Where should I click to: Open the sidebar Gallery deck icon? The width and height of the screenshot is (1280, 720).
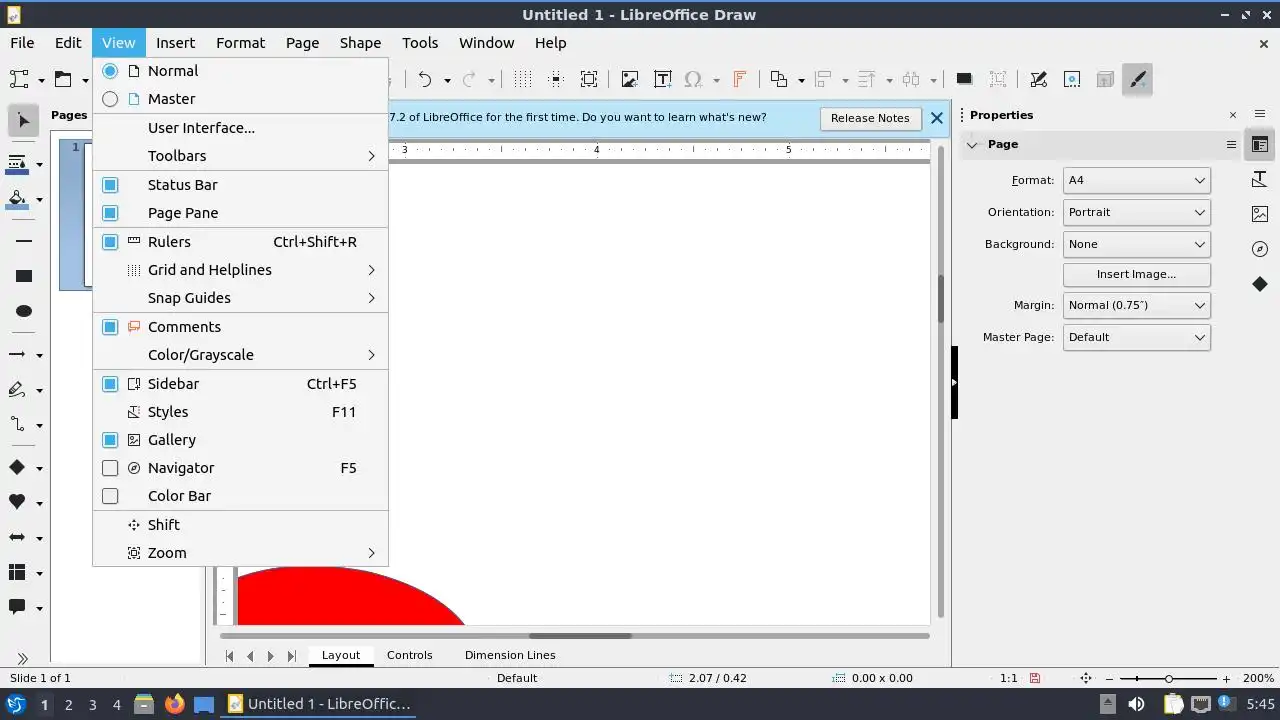pyautogui.click(x=1260, y=214)
